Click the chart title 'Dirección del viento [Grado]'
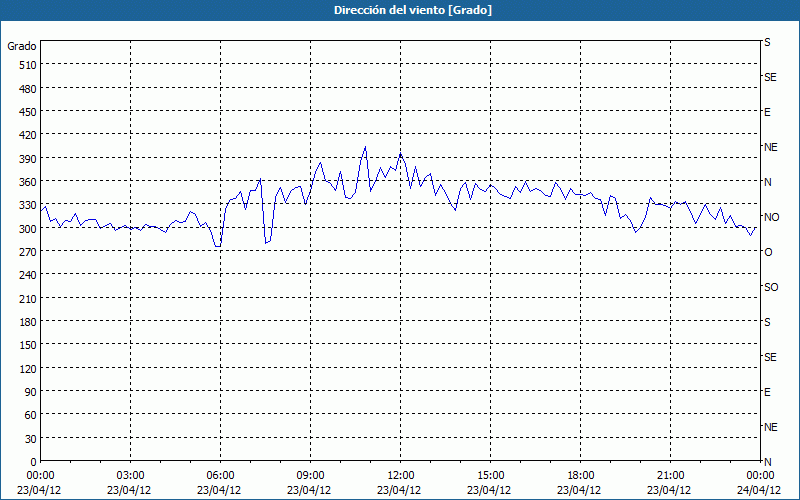Screen dimensions: 800x500 click(x=413, y=10)
